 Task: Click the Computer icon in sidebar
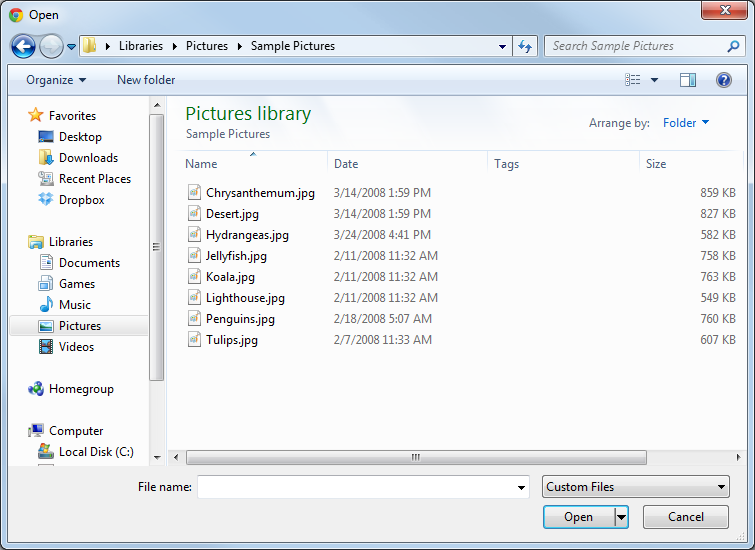(36, 431)
